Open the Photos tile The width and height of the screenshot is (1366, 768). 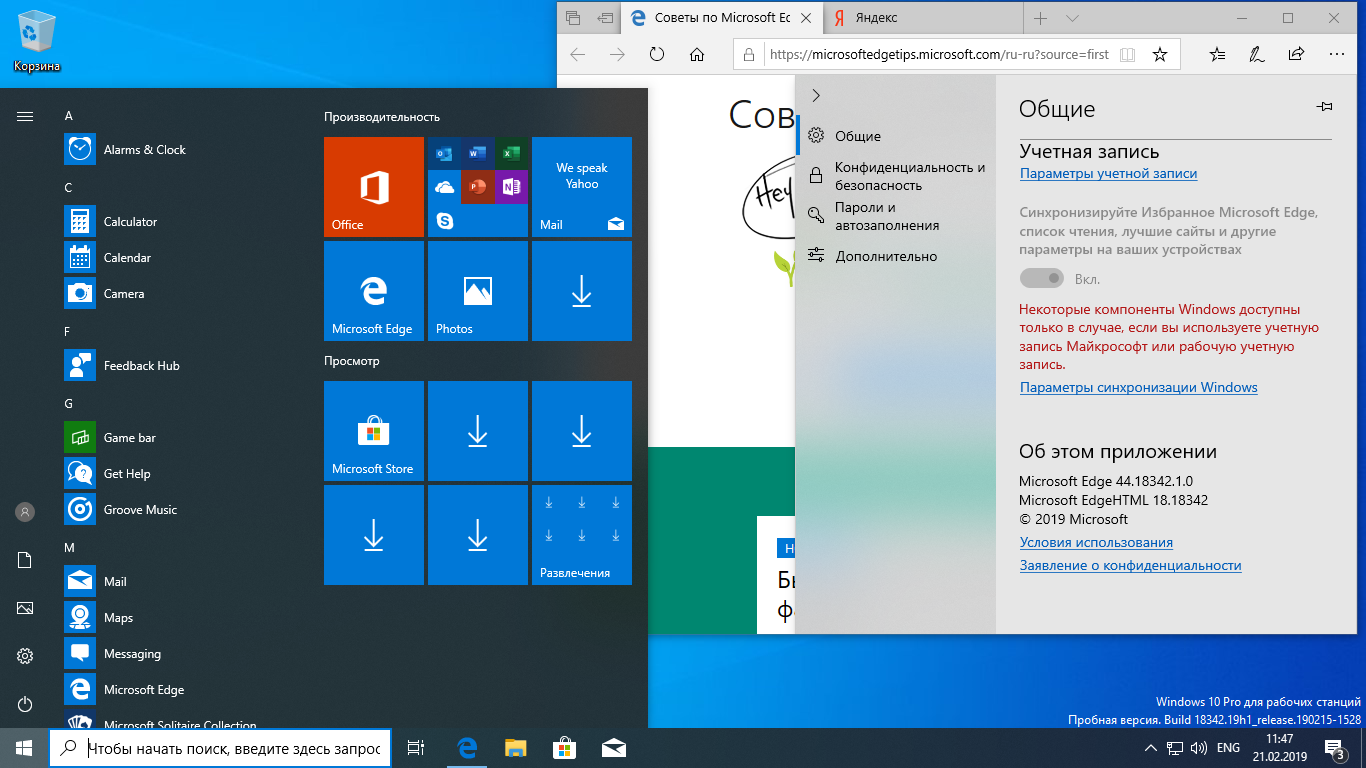pyautogui.click(x=478, y=291)
